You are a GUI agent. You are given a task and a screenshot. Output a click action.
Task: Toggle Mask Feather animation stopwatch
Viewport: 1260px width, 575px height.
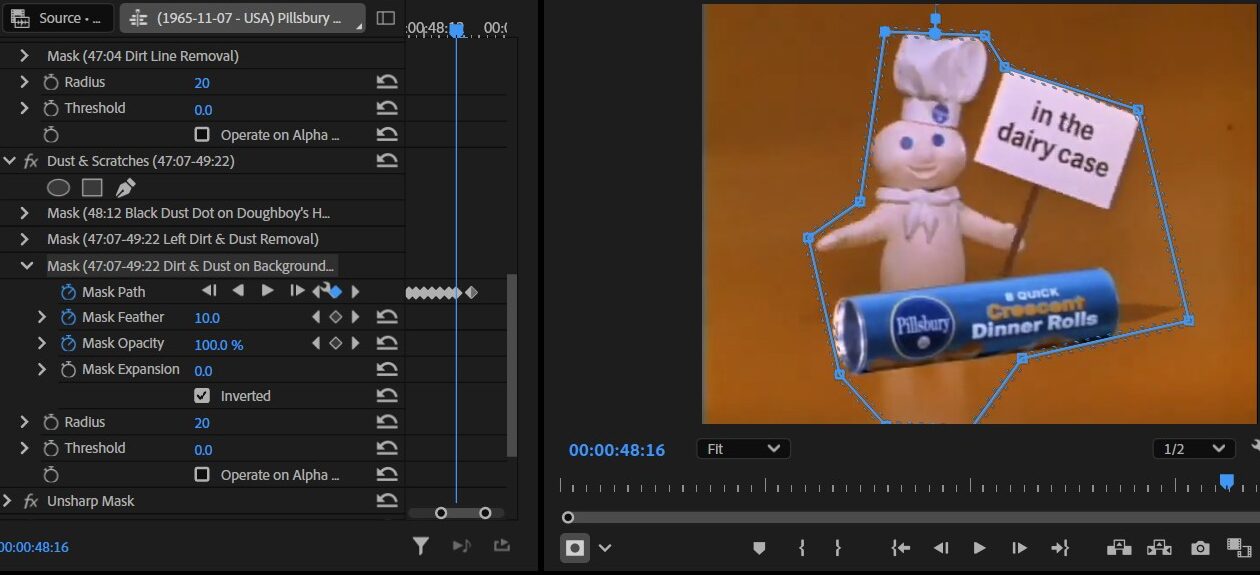coord(68,317)
